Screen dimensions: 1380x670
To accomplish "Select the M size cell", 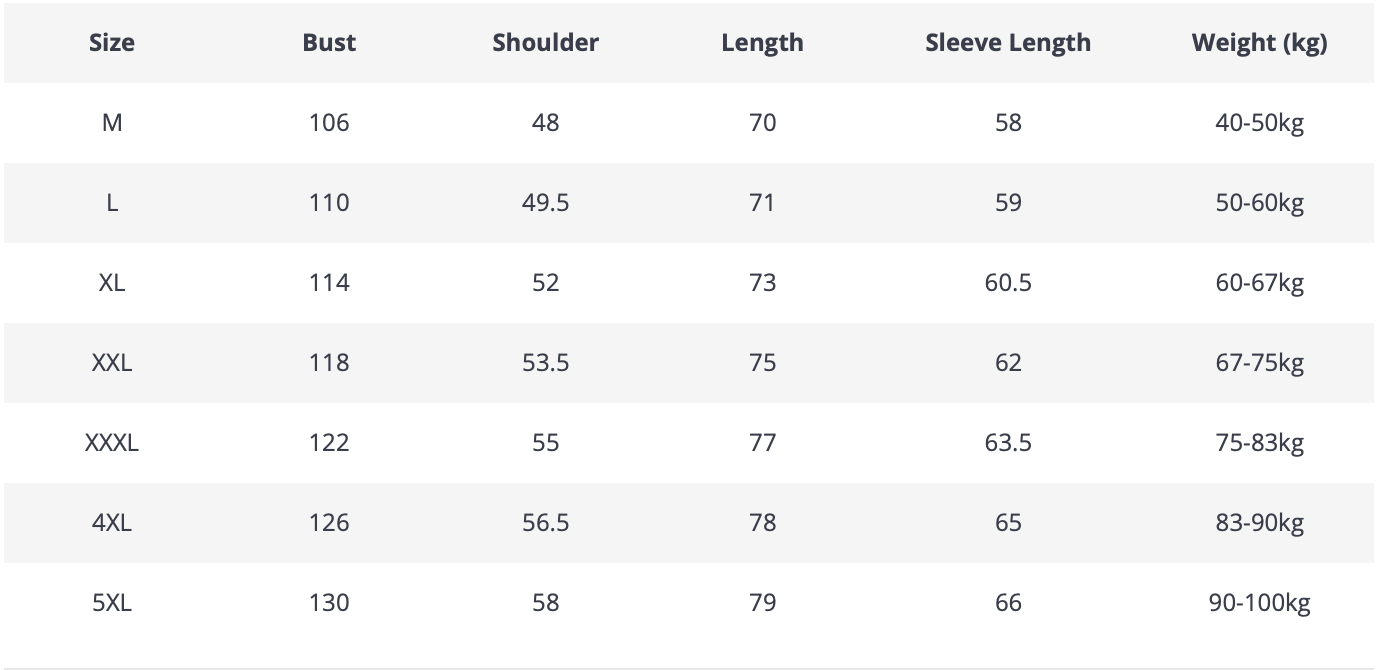I will point(112,123).
